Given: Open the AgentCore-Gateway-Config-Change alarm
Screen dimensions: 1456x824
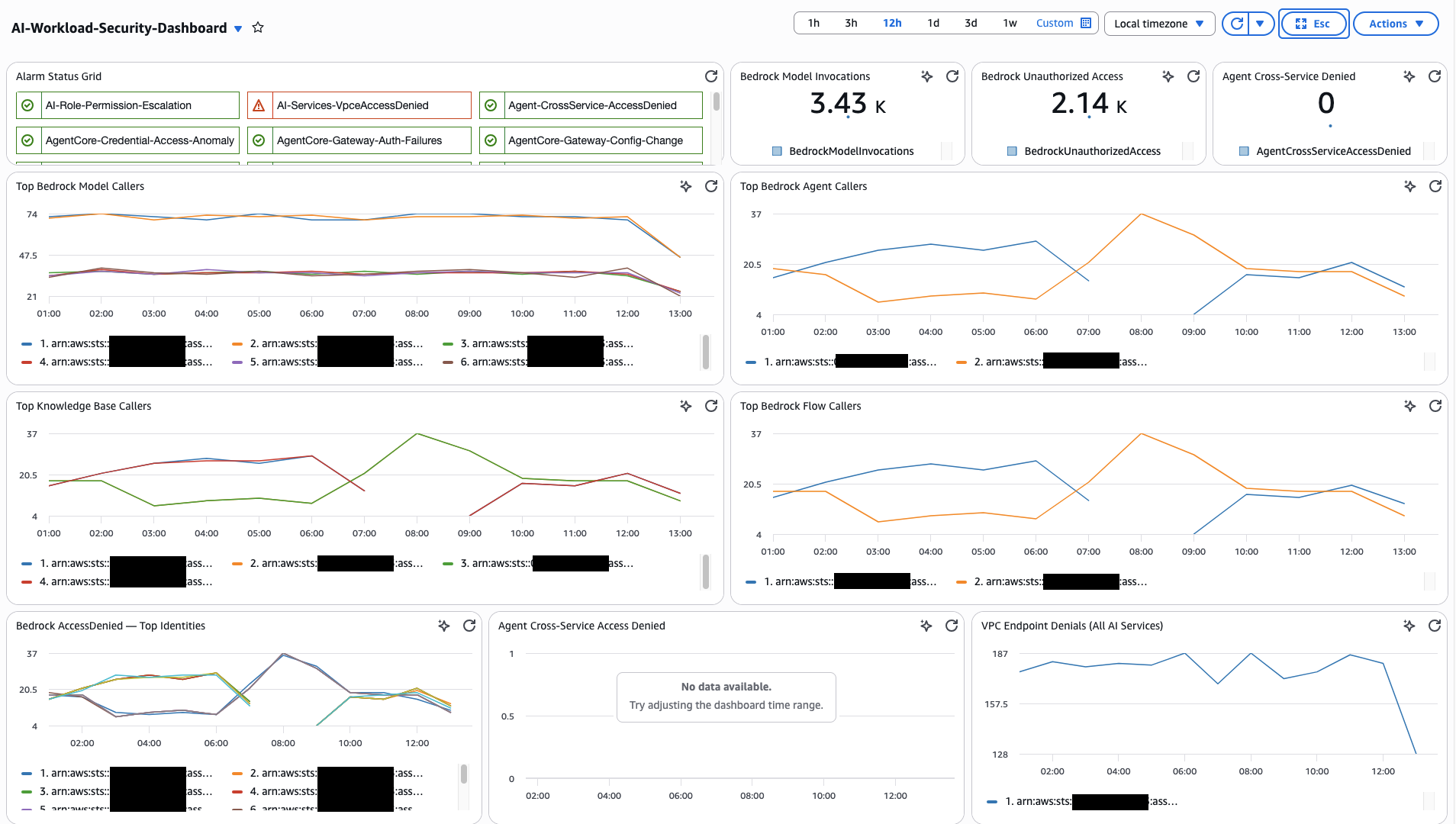Looking at the screenshot, I should pos(591,140).
